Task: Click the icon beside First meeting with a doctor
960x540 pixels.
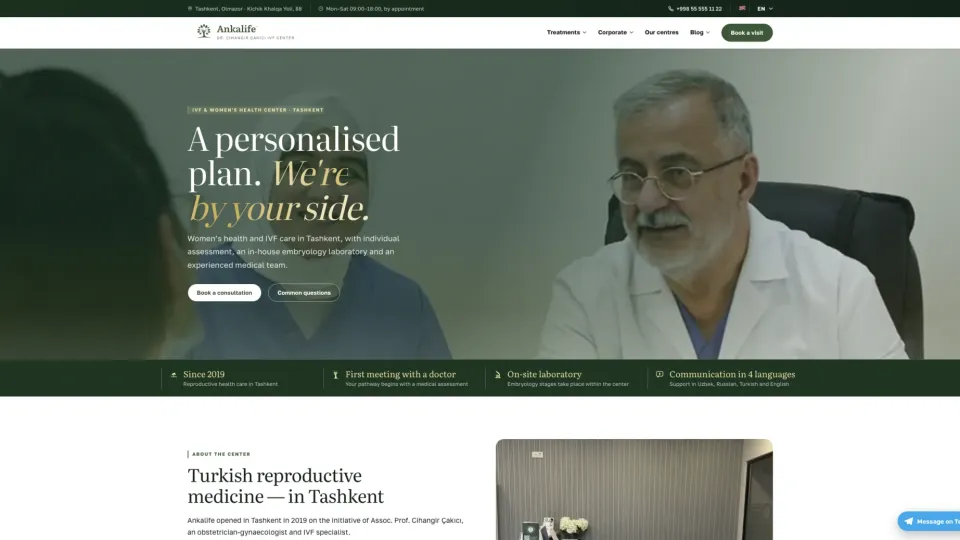Action: click(336, 375)
